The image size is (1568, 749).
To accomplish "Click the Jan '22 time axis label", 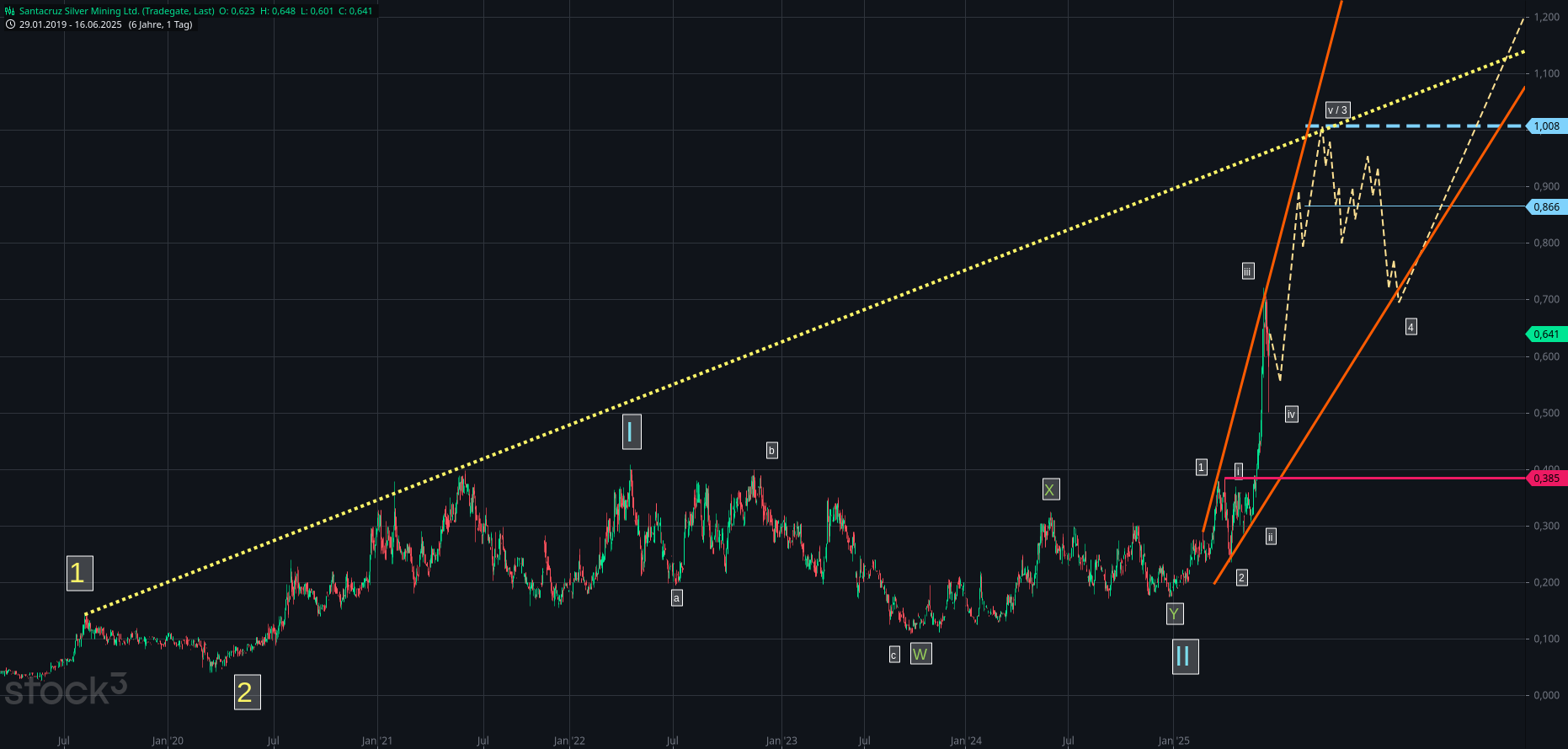I will pyautogui.click(x=569, y=741).
